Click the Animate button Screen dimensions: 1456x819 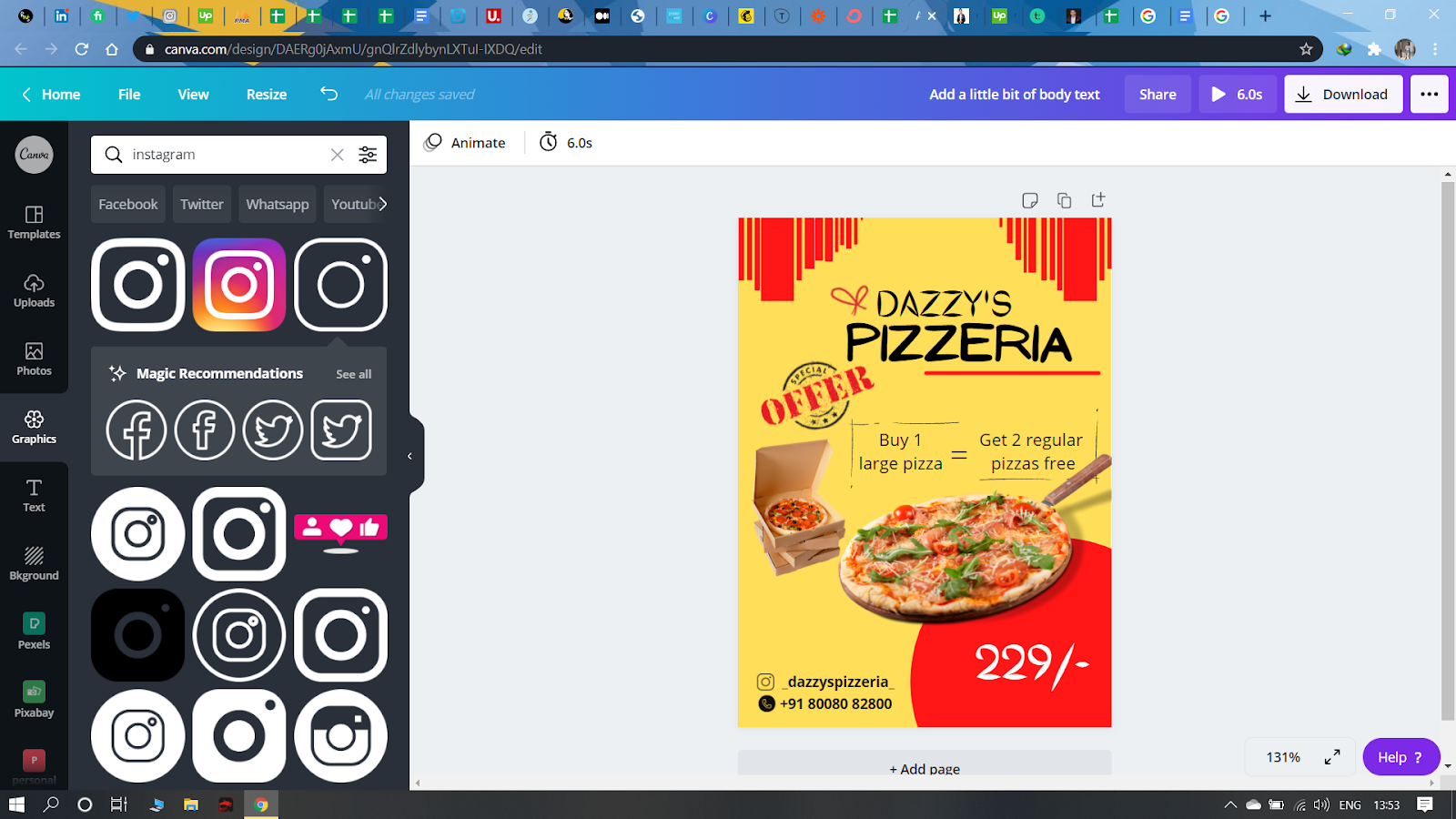(465, 142)
